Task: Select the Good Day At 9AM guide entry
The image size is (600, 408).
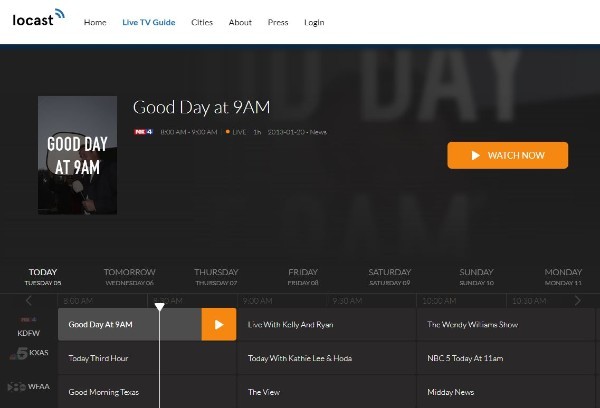Action: 130,325
